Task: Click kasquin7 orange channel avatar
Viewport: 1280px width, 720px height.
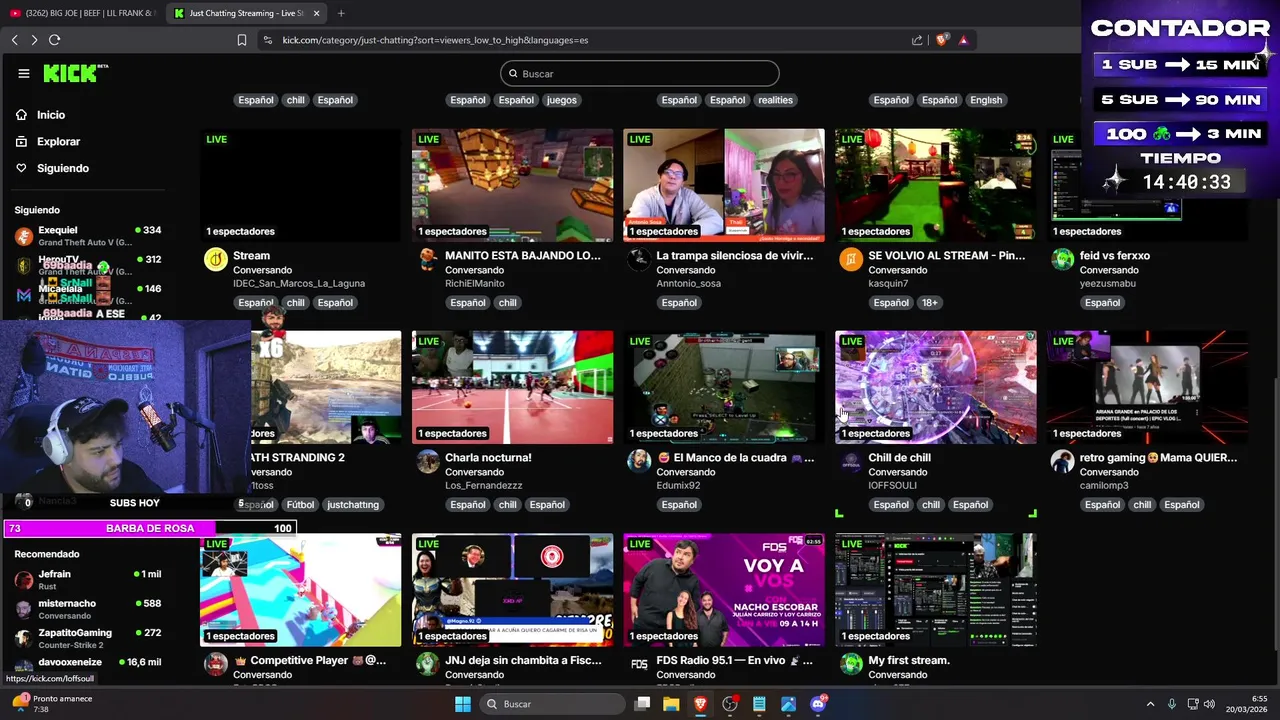Action: point(851,260)
